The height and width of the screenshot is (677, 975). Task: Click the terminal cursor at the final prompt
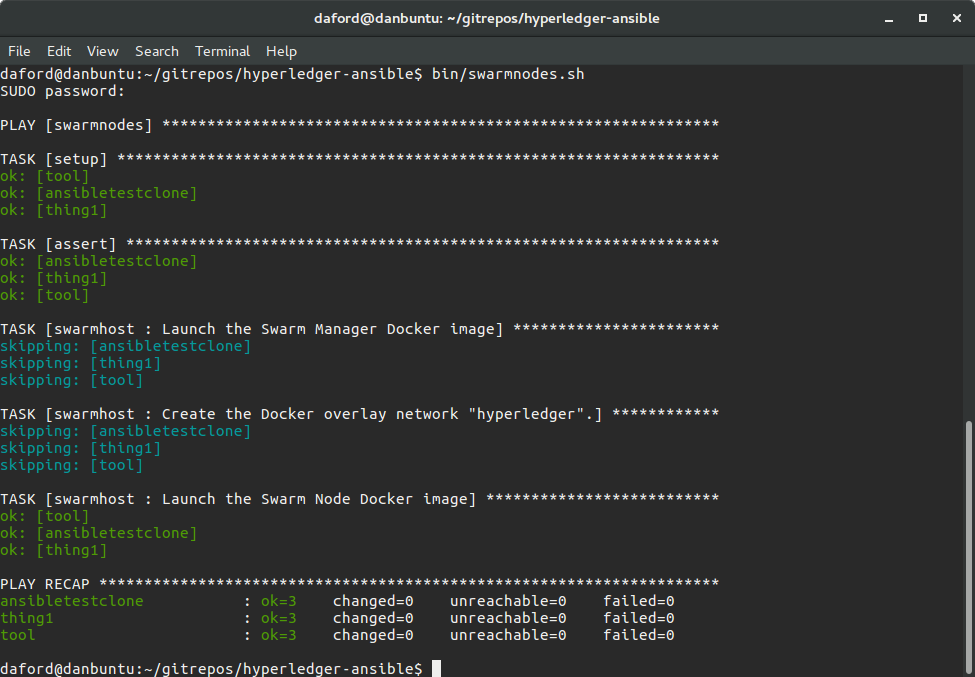(437, 669)
